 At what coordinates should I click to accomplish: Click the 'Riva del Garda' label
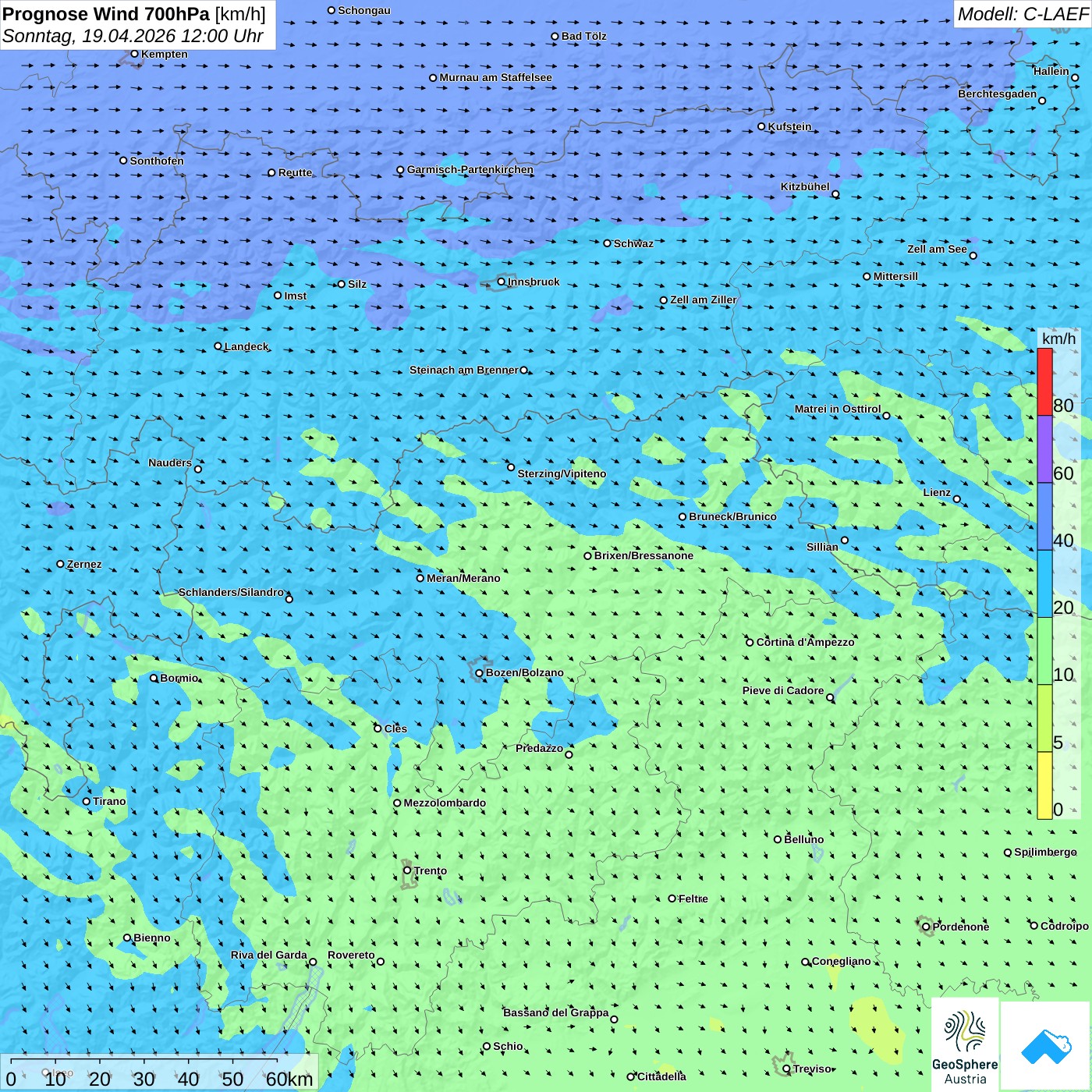269,955
